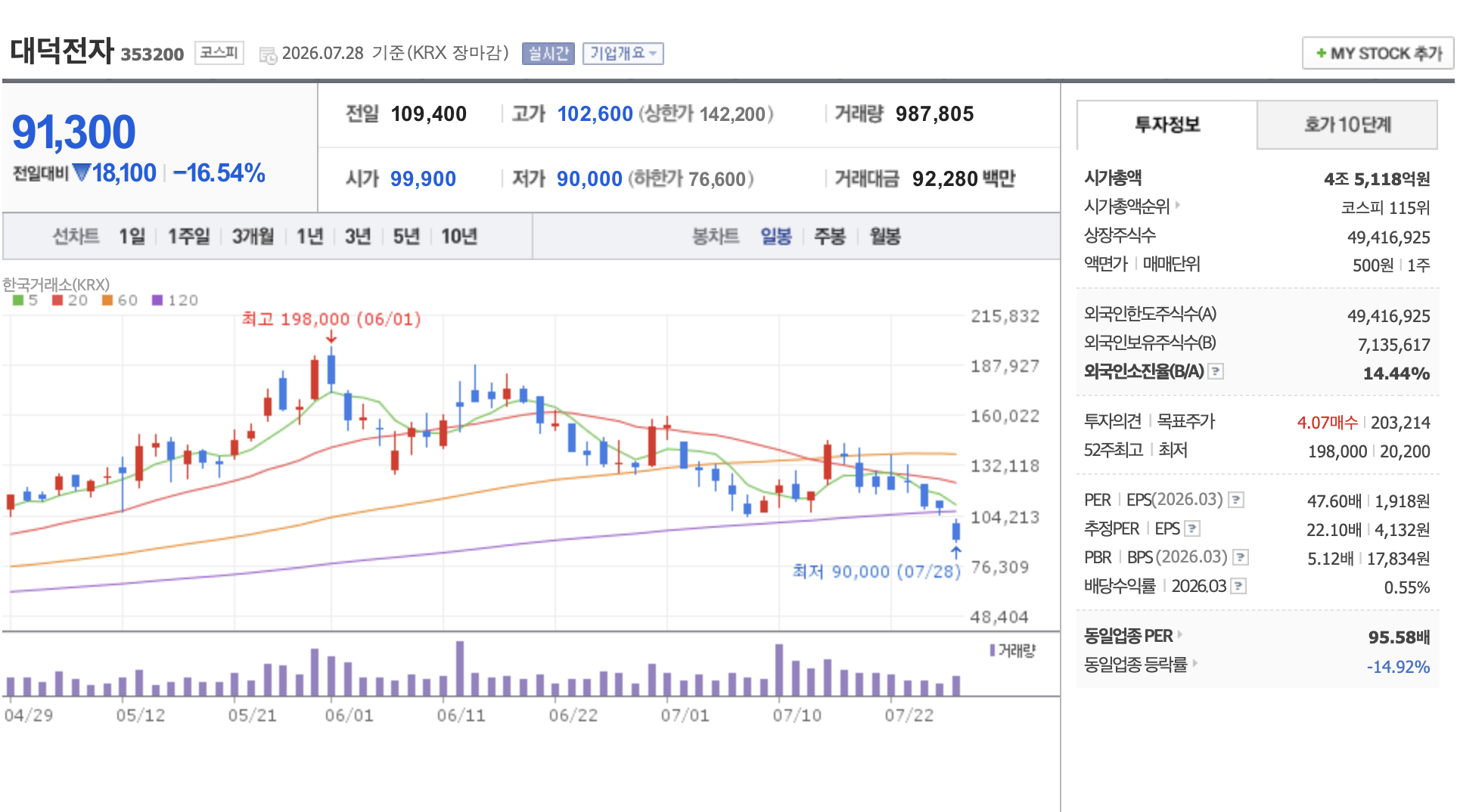1457x812 pixels.
Task: Open the 기업개요 dropdown
Action: pos(623,54)
